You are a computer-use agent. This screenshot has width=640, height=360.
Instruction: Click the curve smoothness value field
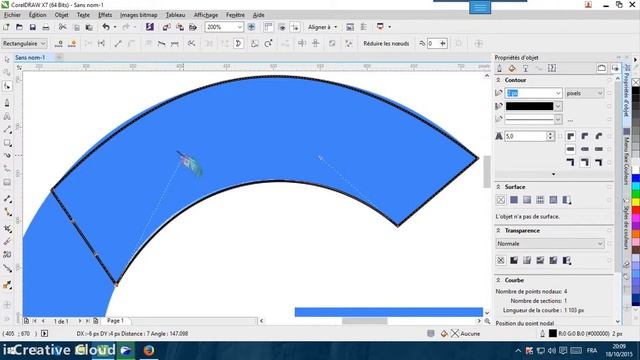coord(433,43)
